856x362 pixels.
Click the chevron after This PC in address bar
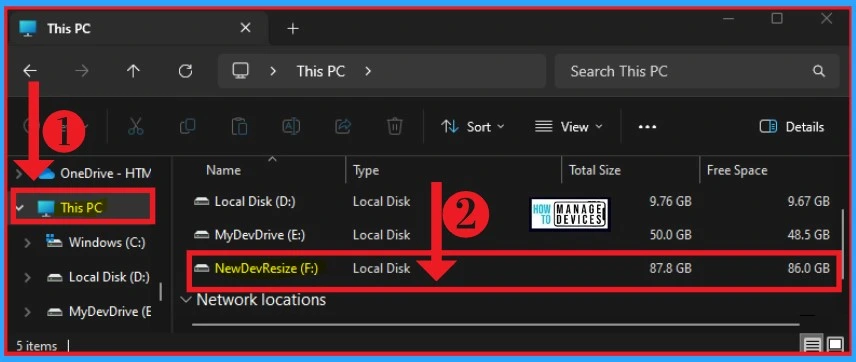(368, 71)
